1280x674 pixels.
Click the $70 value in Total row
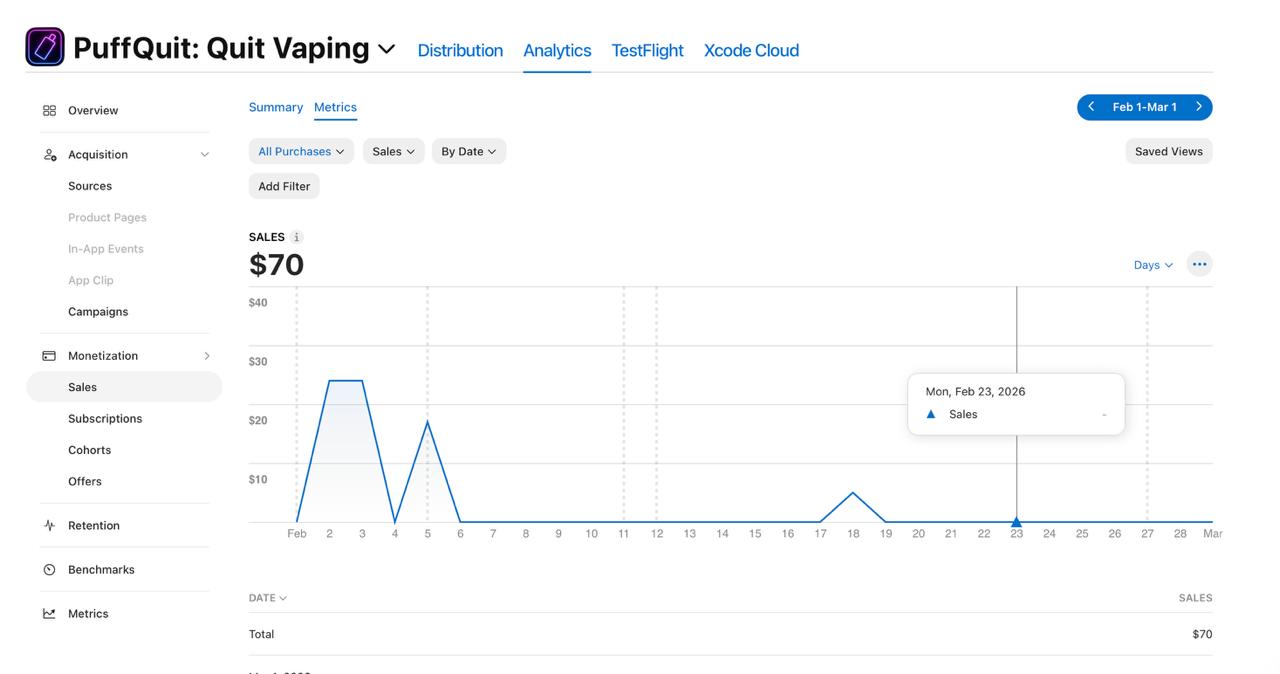pyautogui.click(x=1202, y=634)
